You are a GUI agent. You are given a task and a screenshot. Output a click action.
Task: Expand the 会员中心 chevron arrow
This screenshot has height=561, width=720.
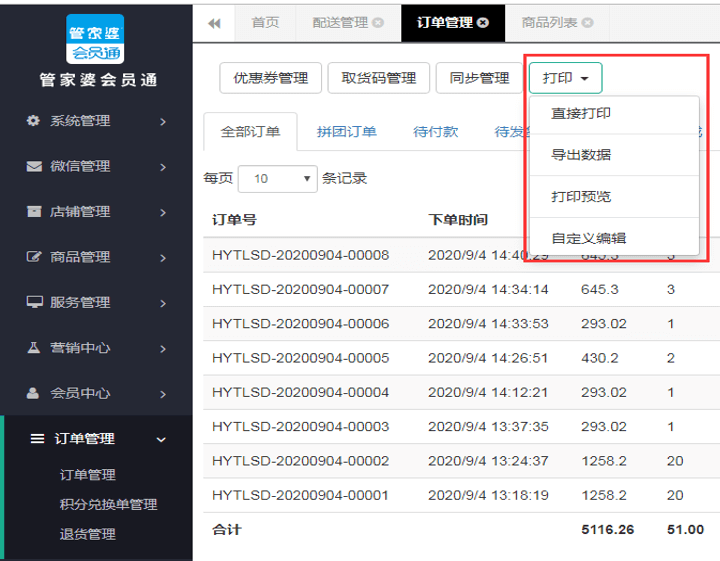pos(162,393)
